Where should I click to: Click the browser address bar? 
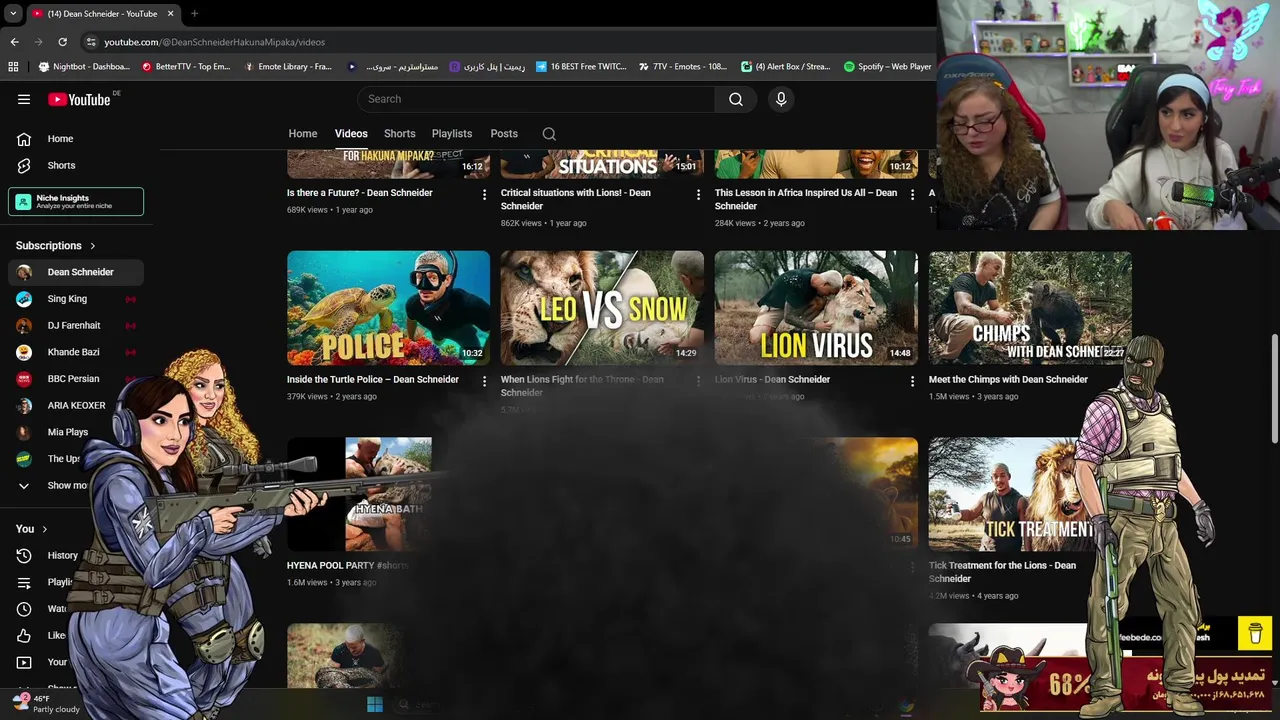coord(500,42)
